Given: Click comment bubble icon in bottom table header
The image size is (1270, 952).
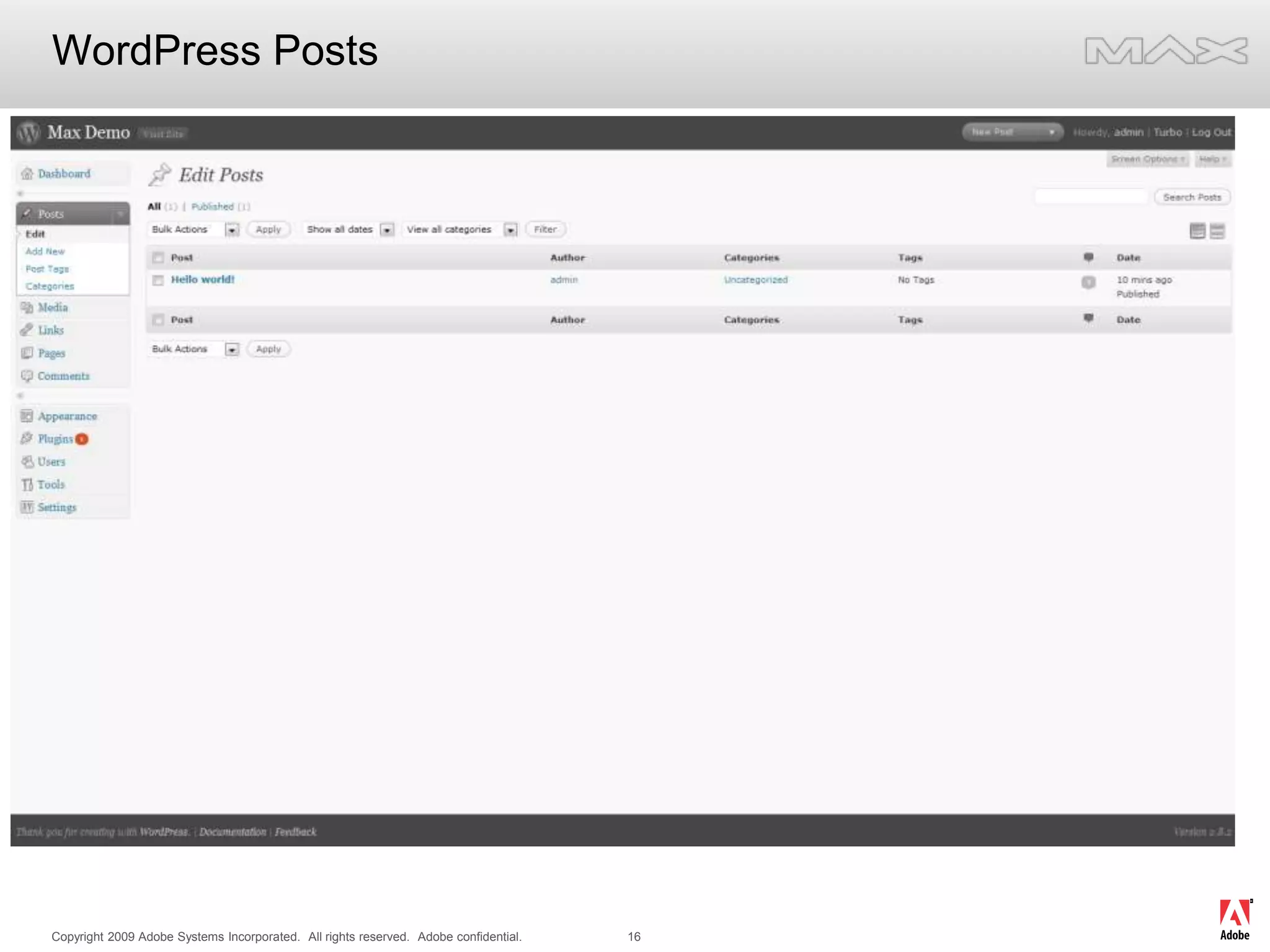Looking at the screenshot, I should pos(1088,319).
